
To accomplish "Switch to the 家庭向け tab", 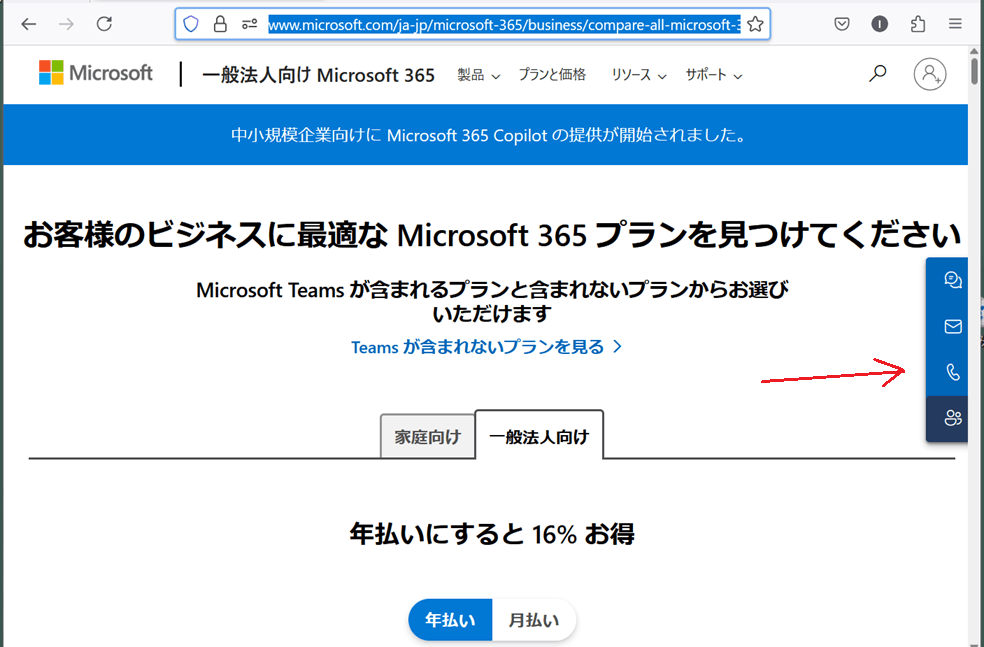I will (427, 436).
